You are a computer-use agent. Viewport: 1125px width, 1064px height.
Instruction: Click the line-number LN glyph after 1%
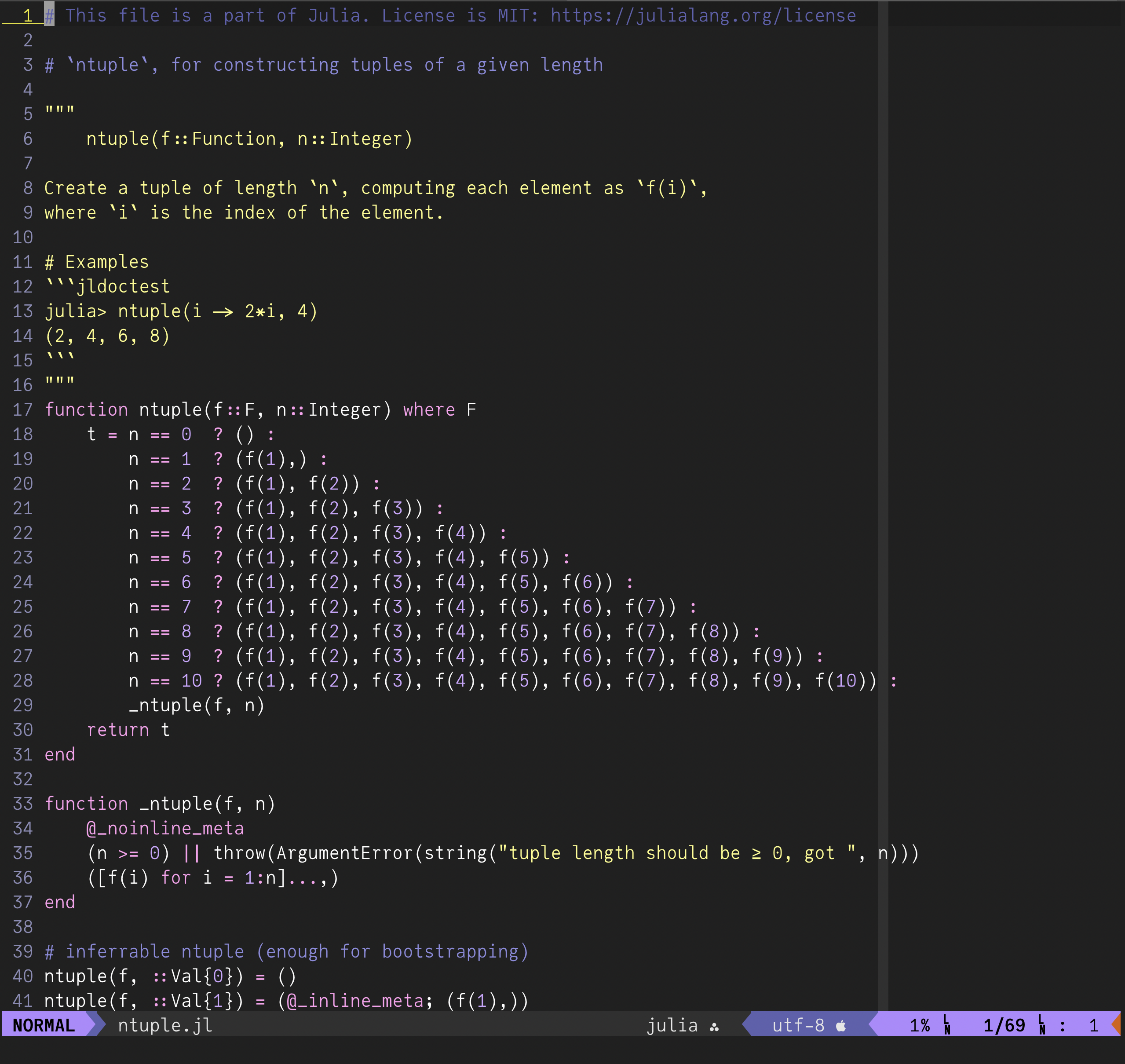(x=947, y=1025)
